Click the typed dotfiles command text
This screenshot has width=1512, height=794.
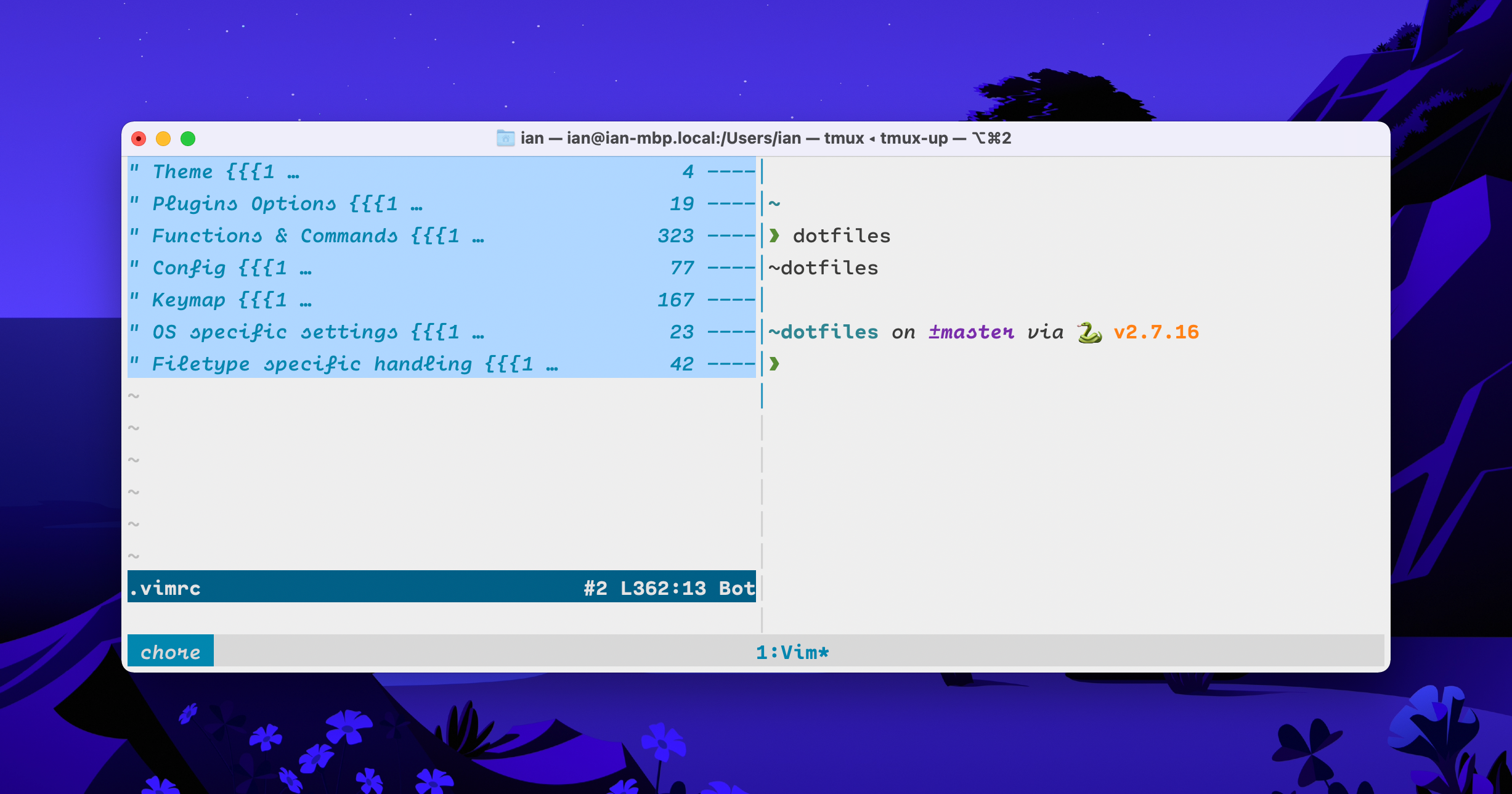842,235
